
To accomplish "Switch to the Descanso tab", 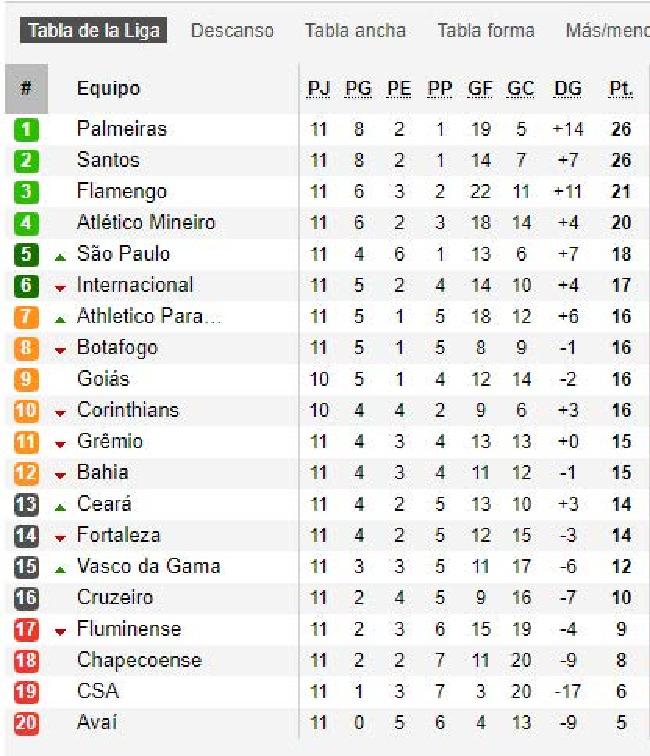I will [232, 30].
